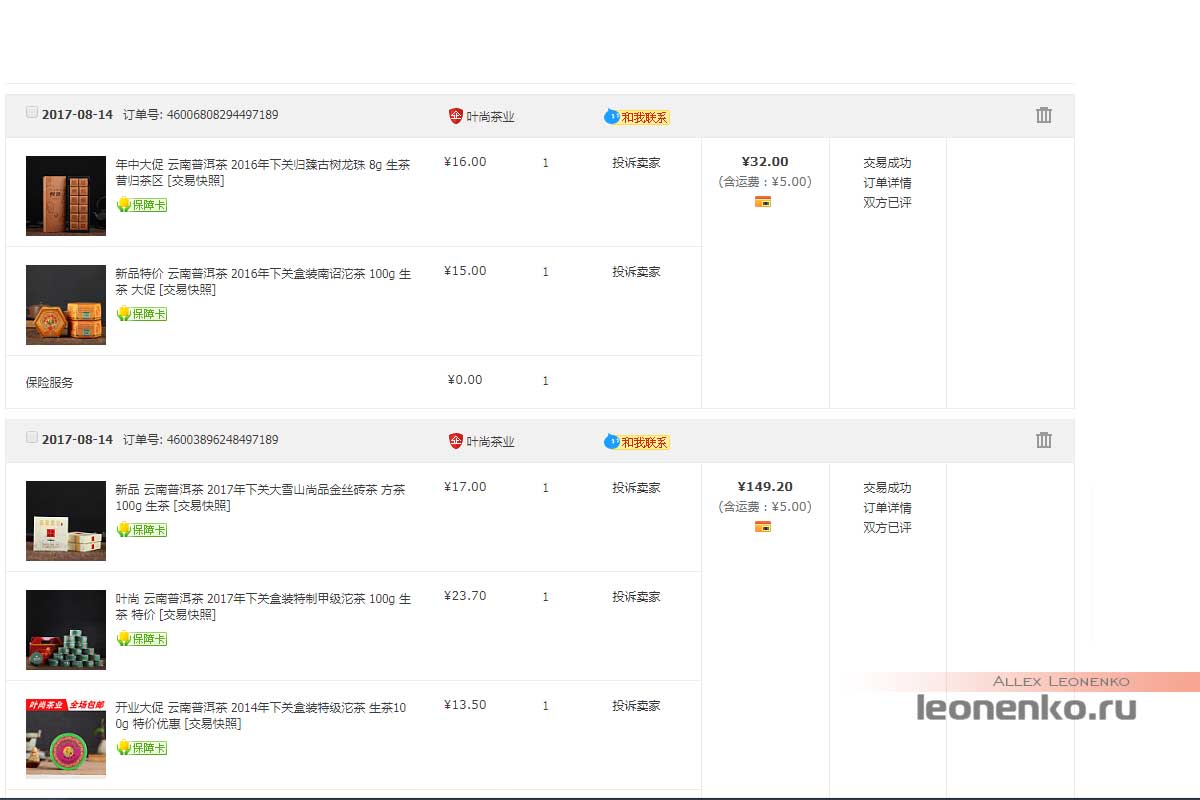Image resolution: width=1200 pixels, height=800 pixels.
Task: Click the 保障卡 badge under the 8g 龙珠 item
Action: pyautogui.click(x=142, y=205)
